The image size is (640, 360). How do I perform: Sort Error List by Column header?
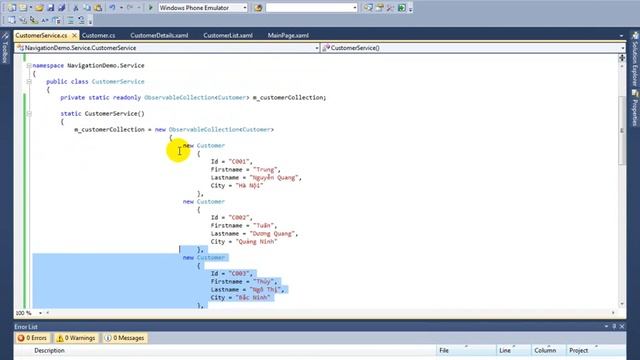coord(548,351)
